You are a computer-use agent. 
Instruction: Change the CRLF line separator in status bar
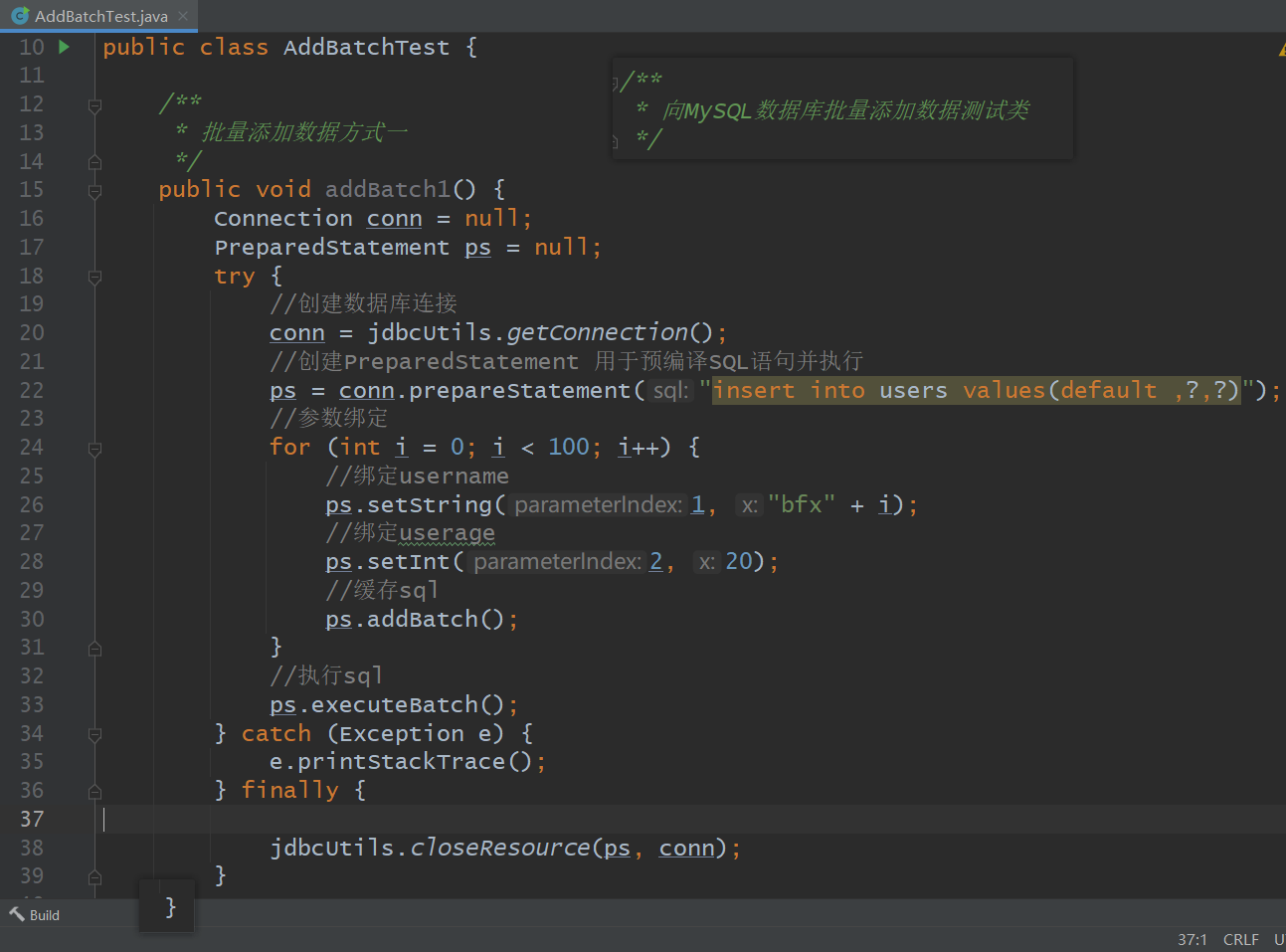(x=1241, y=940)
